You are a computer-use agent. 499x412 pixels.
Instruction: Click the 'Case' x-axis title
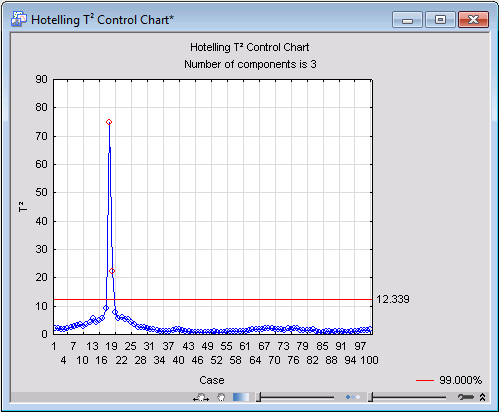212,380
